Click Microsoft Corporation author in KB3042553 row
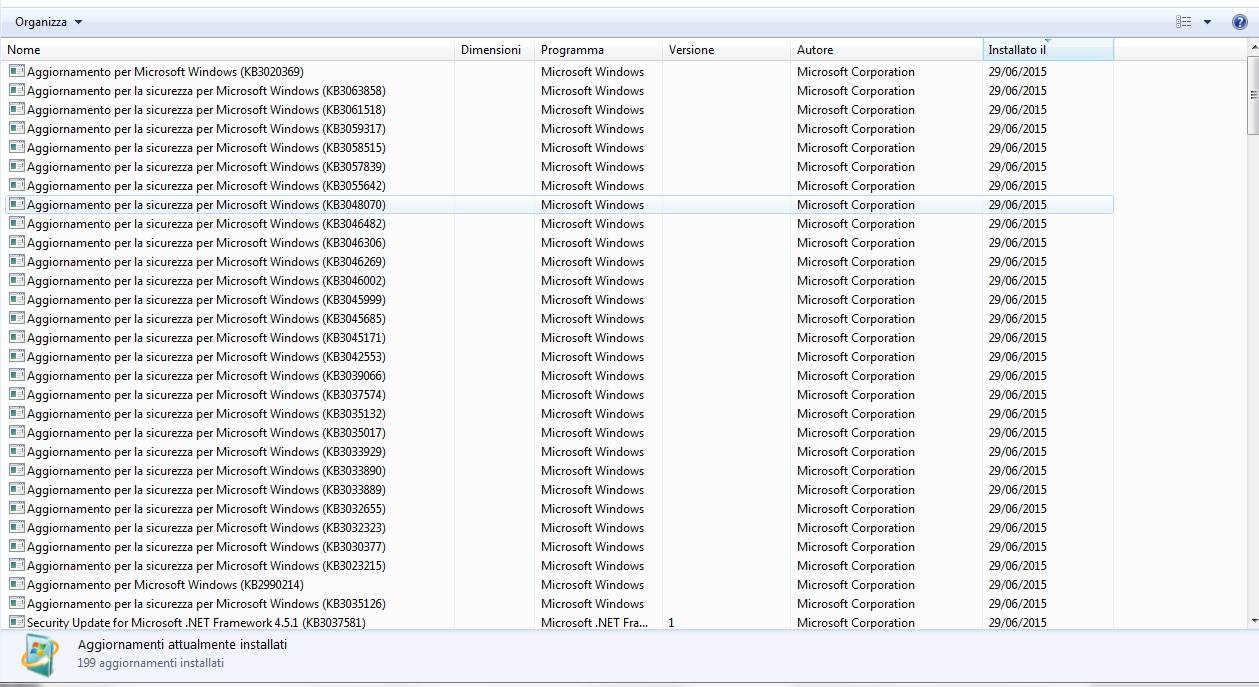Image resolution: width=1259 pixels, height=687 pixels. [856, 357]
